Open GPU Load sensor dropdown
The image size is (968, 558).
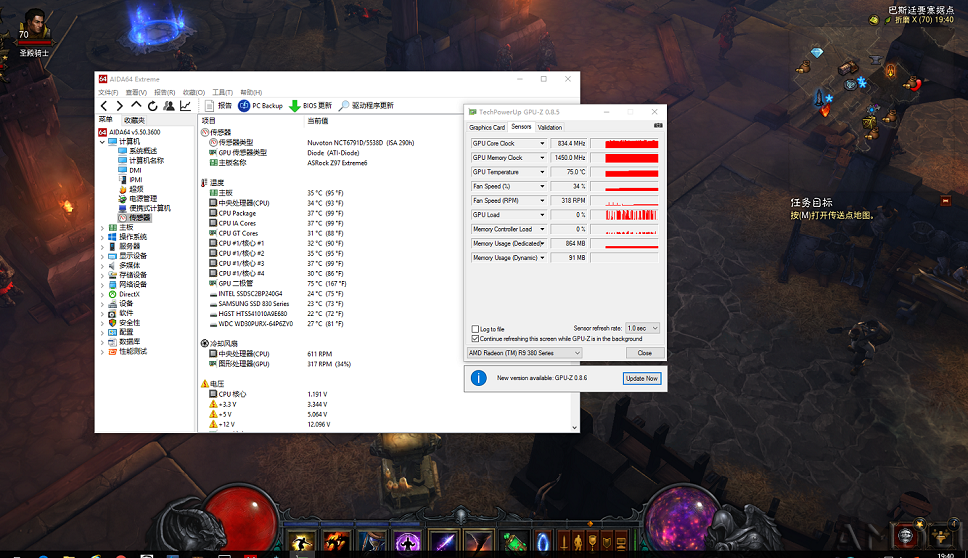542,215
